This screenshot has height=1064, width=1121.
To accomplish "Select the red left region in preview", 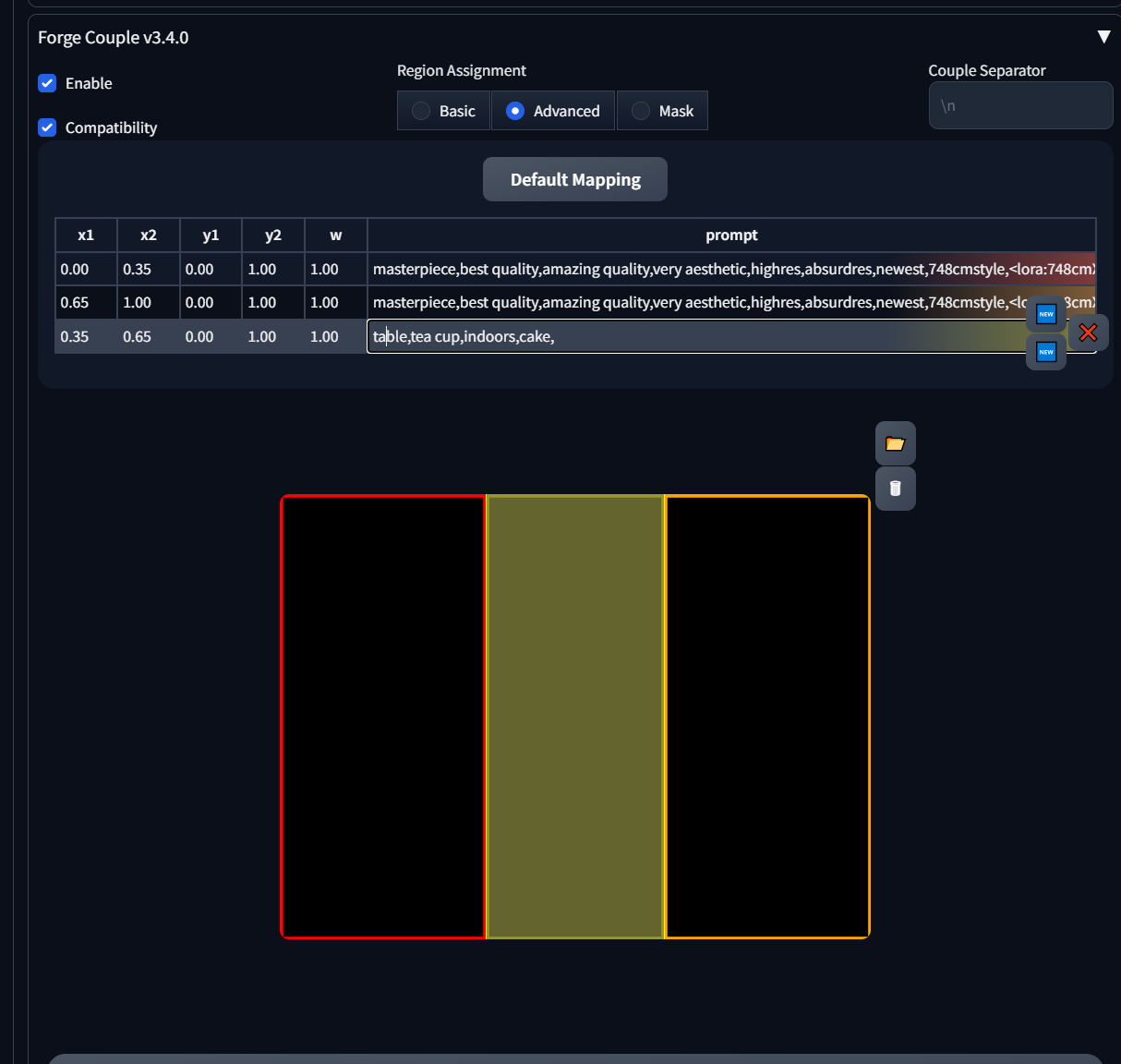I will coord(383,717).
